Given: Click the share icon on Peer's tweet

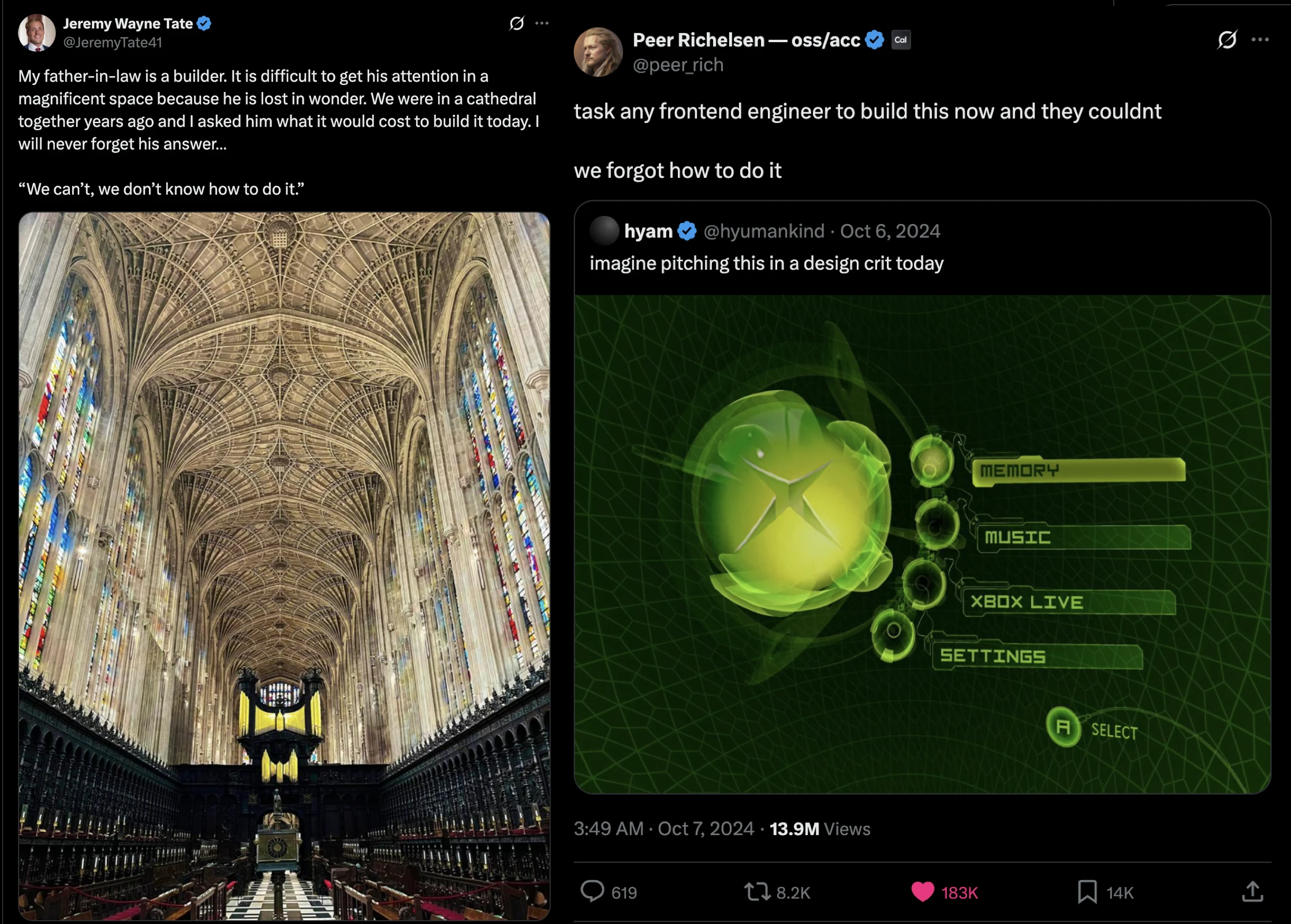Looking at the screenshot, I should 1252,892.
